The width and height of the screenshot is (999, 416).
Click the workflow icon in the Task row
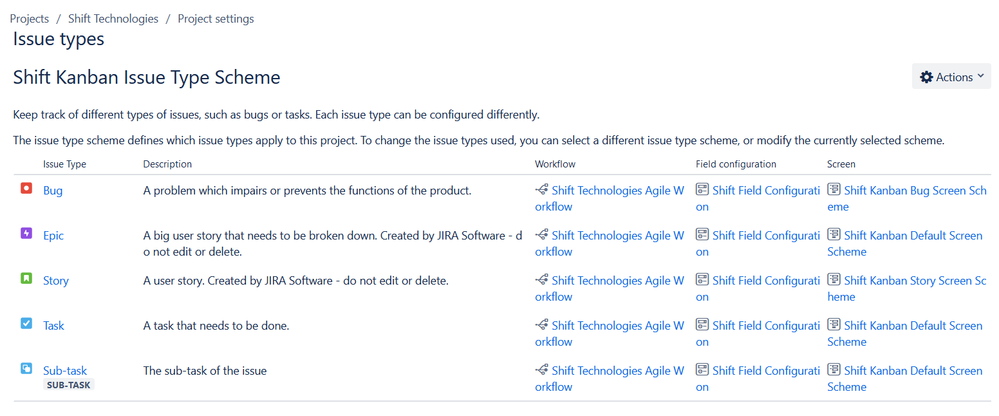click(542, 326)
